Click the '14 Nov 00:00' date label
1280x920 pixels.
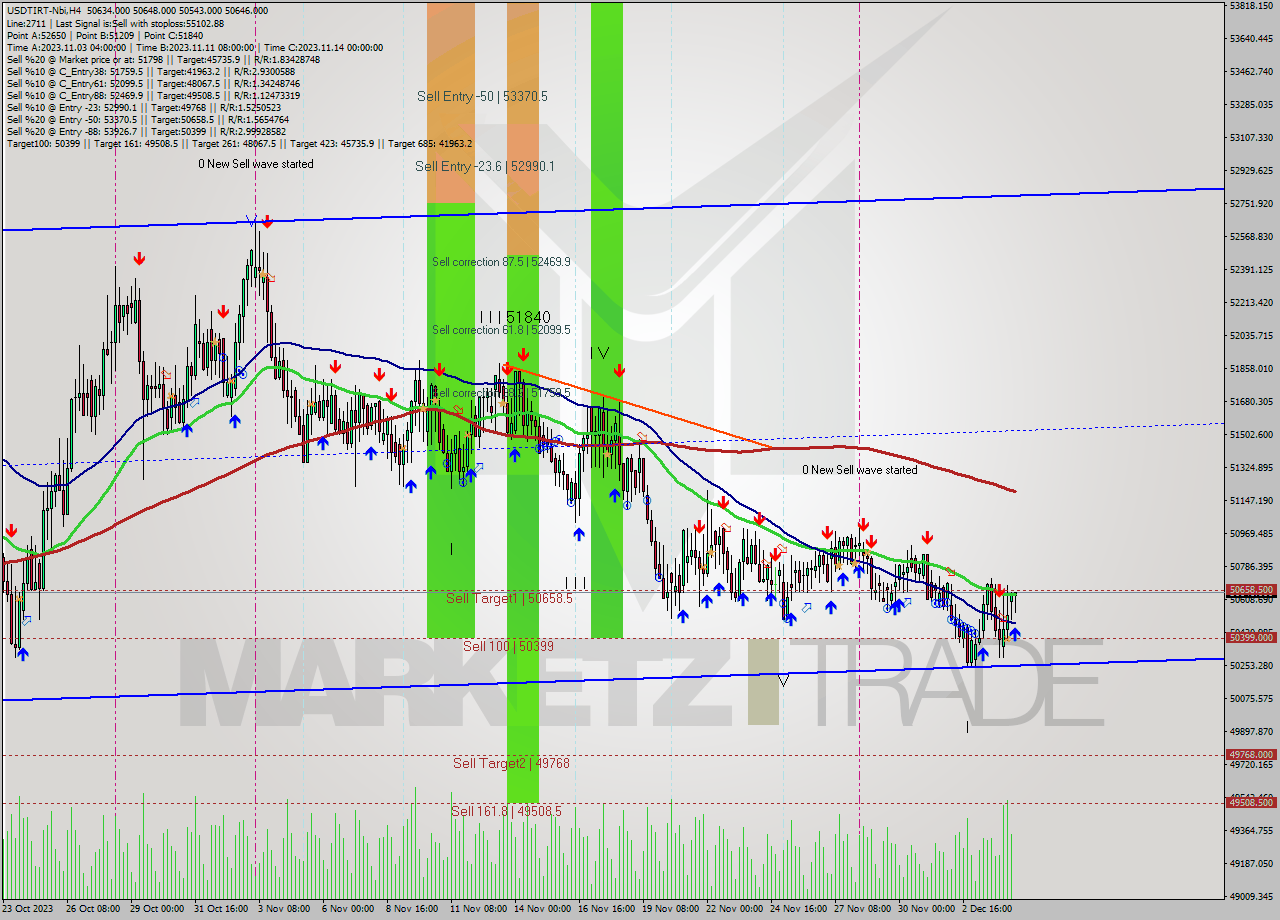point(541,909)
